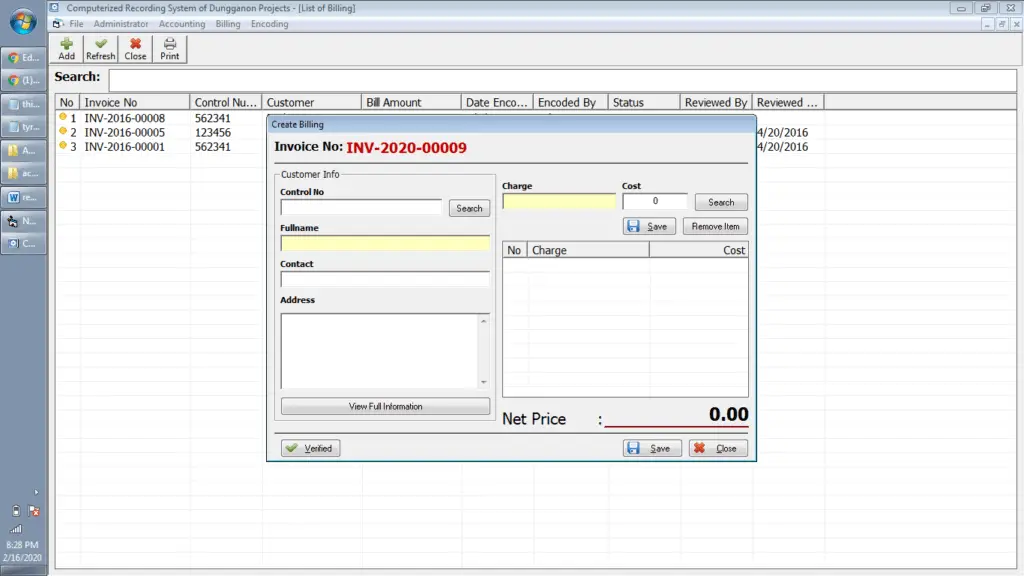Open the Windows Start menu

pyautogui.click(x=21, y=21)
